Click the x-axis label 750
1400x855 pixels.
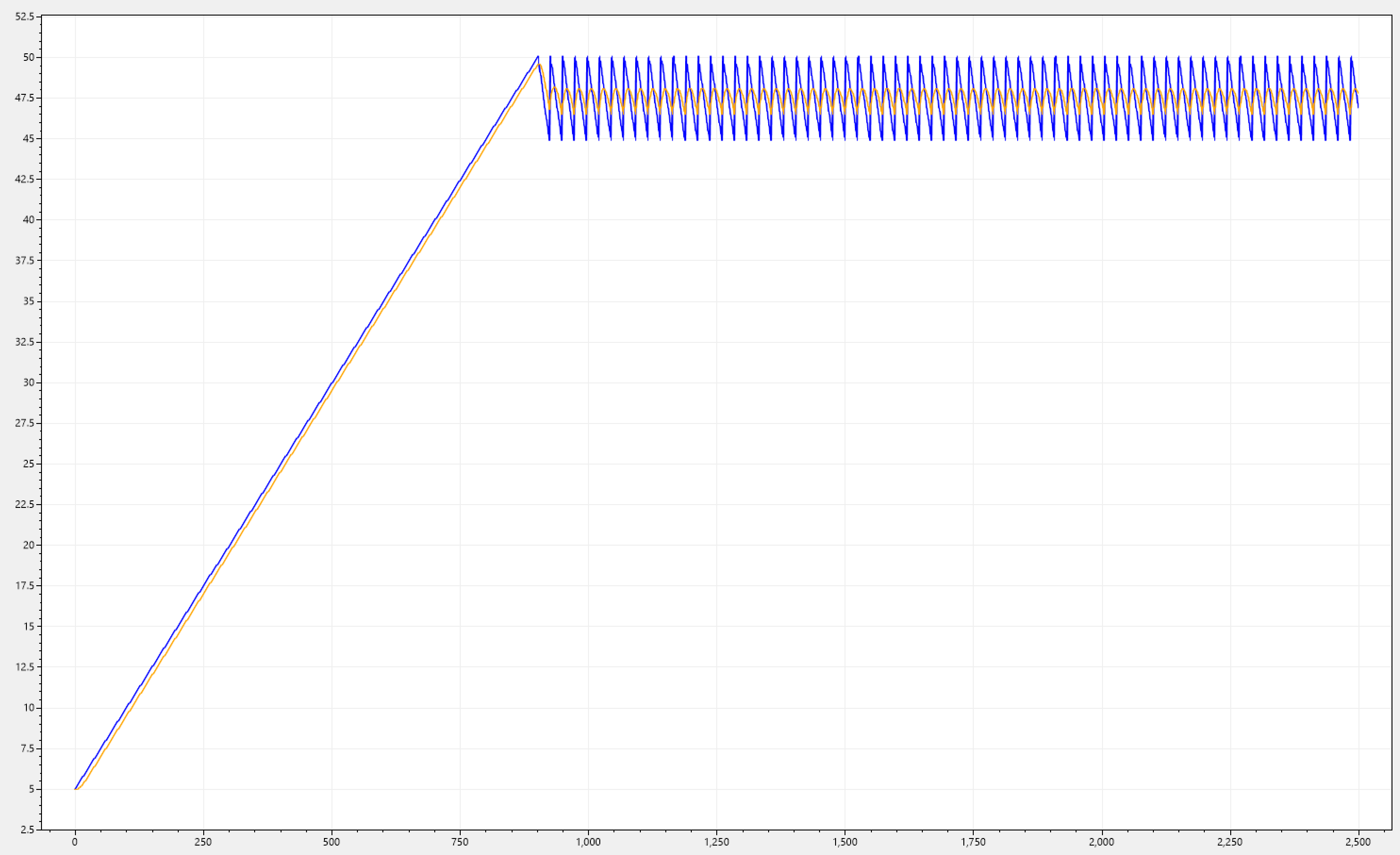[x=460, y=842]
